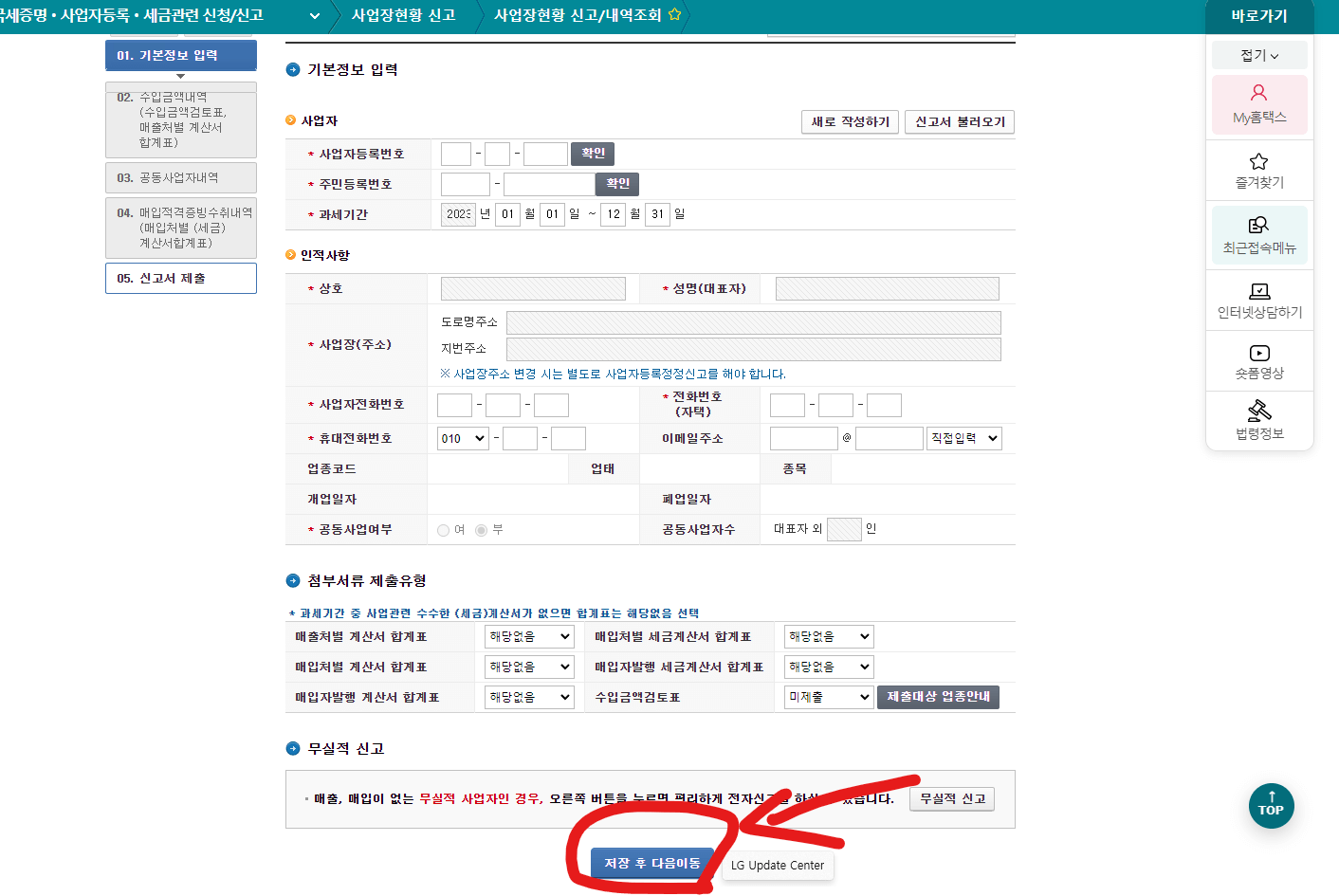Open LG Update Center from taskbar
Viewport: 1339px width, 896px height.
click(777, 865)
